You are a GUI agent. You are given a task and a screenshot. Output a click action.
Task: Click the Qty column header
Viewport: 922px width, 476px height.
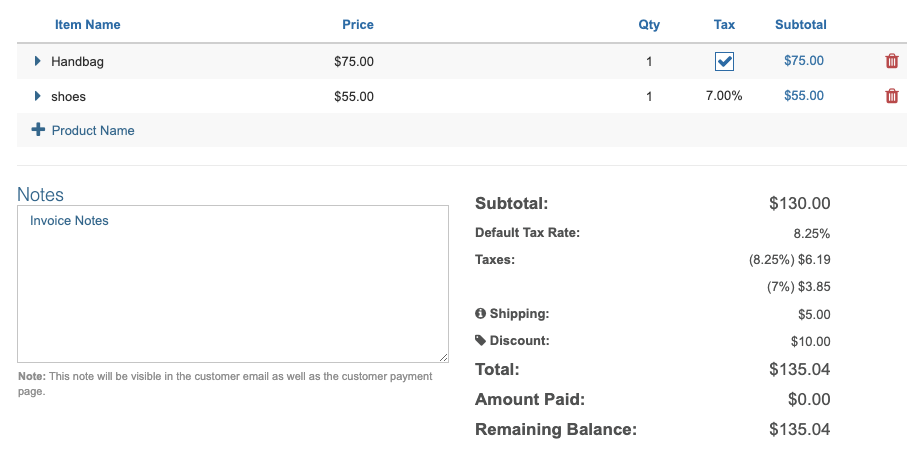coord(649,24)
